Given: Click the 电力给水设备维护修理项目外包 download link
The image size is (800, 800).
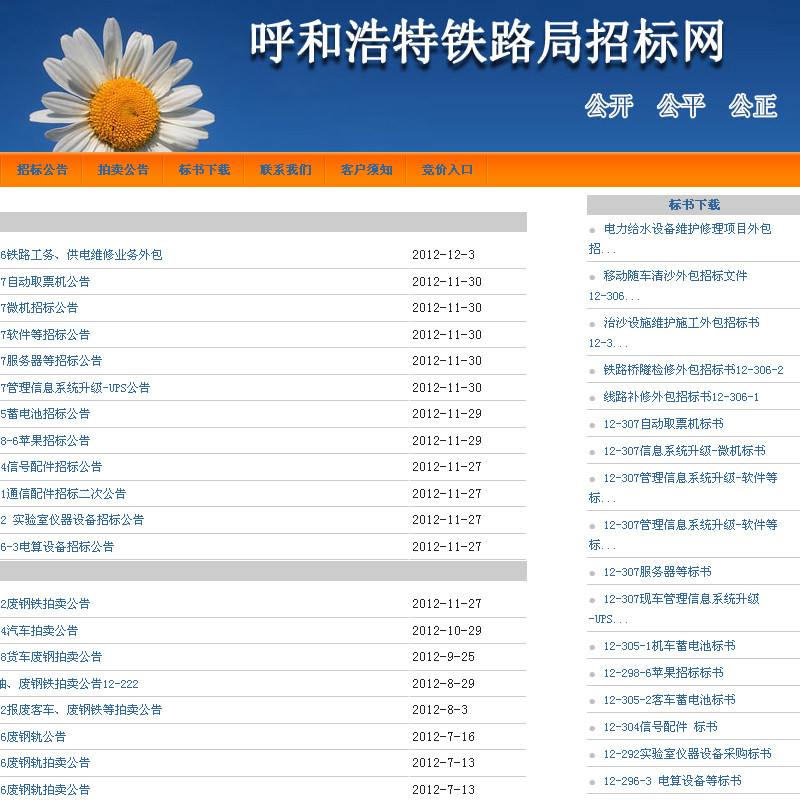Looking at the screenshot, I should 686,229.
